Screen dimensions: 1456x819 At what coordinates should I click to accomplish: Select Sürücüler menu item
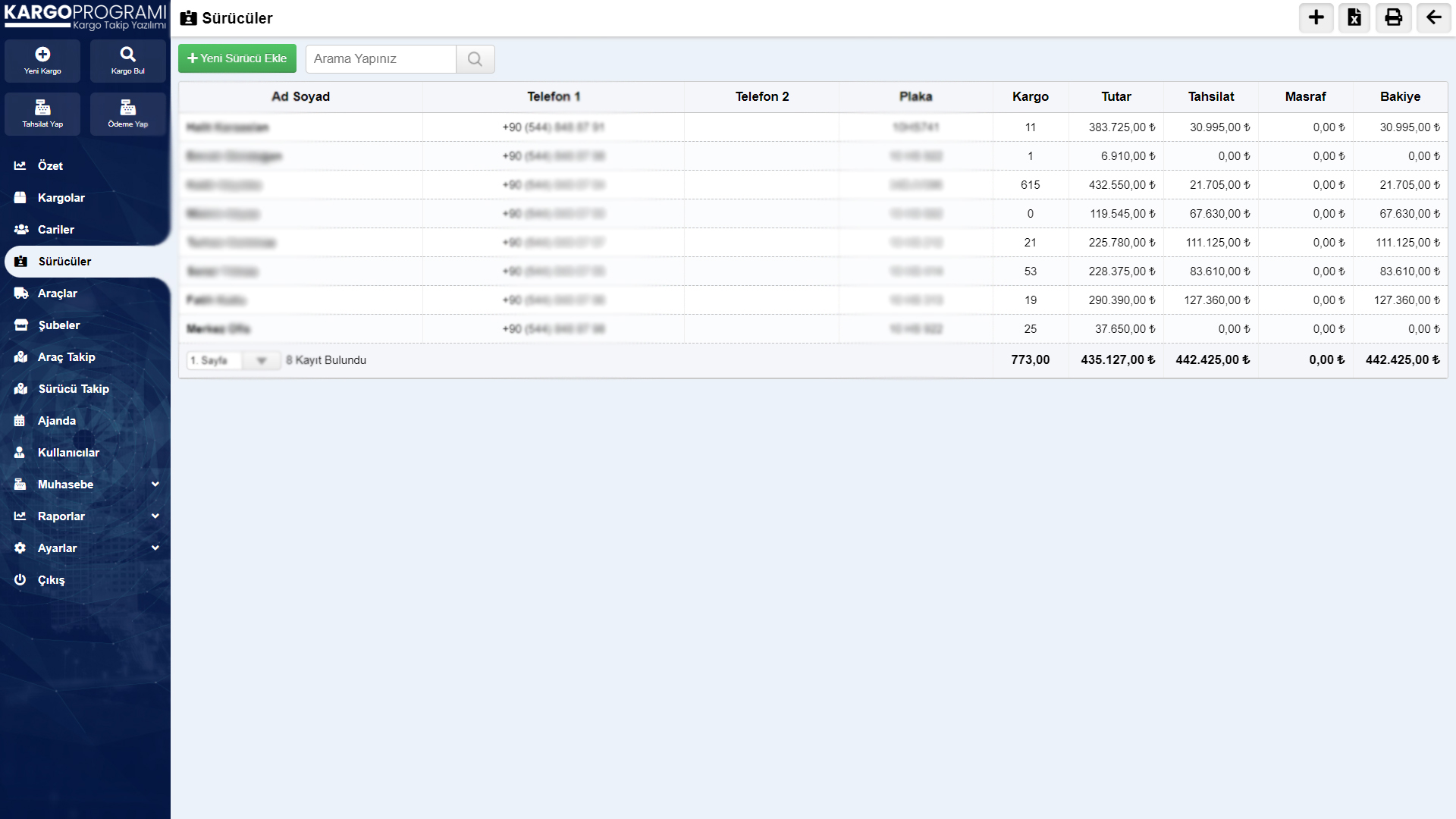tap(87, 261)
